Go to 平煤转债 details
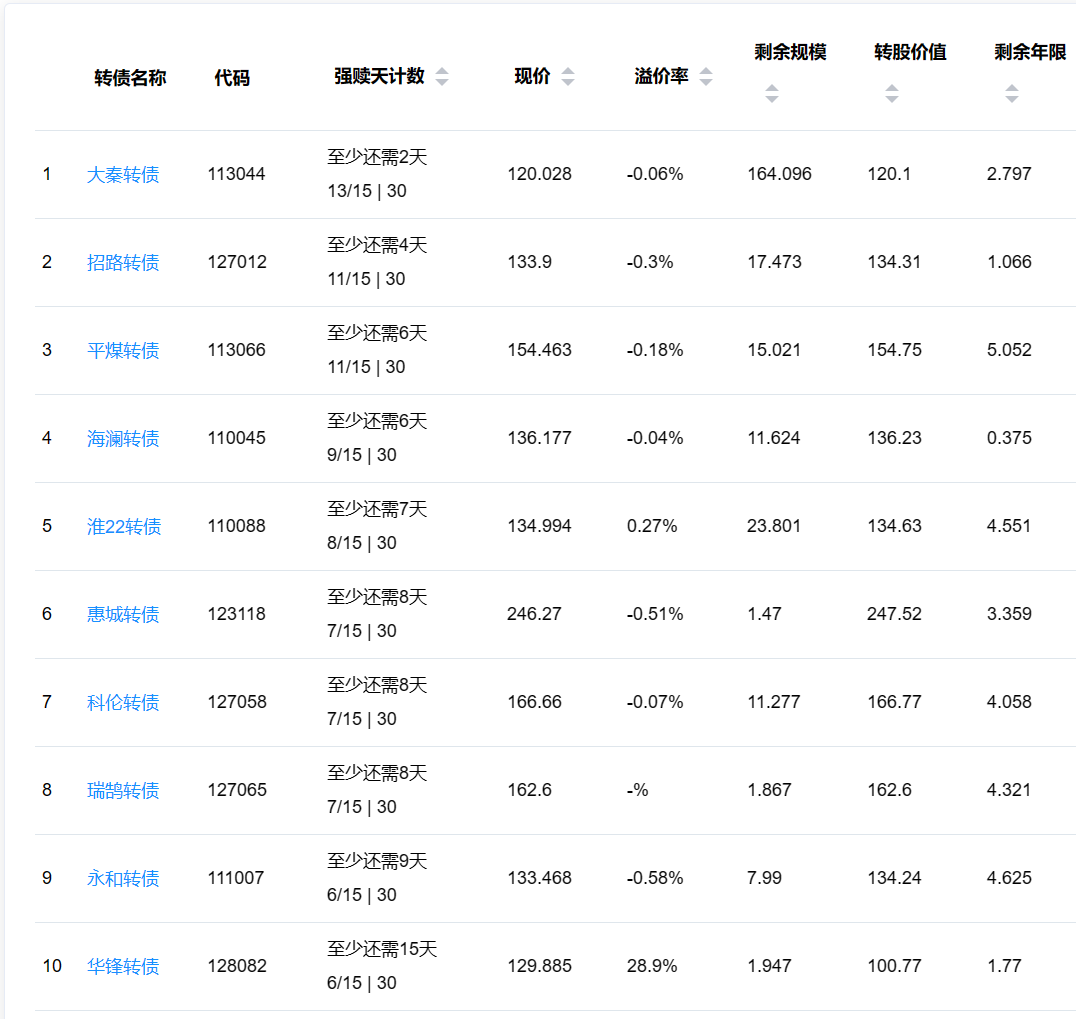Image resolution: width=1076 pixels, height=1019 pixels. 123,351
